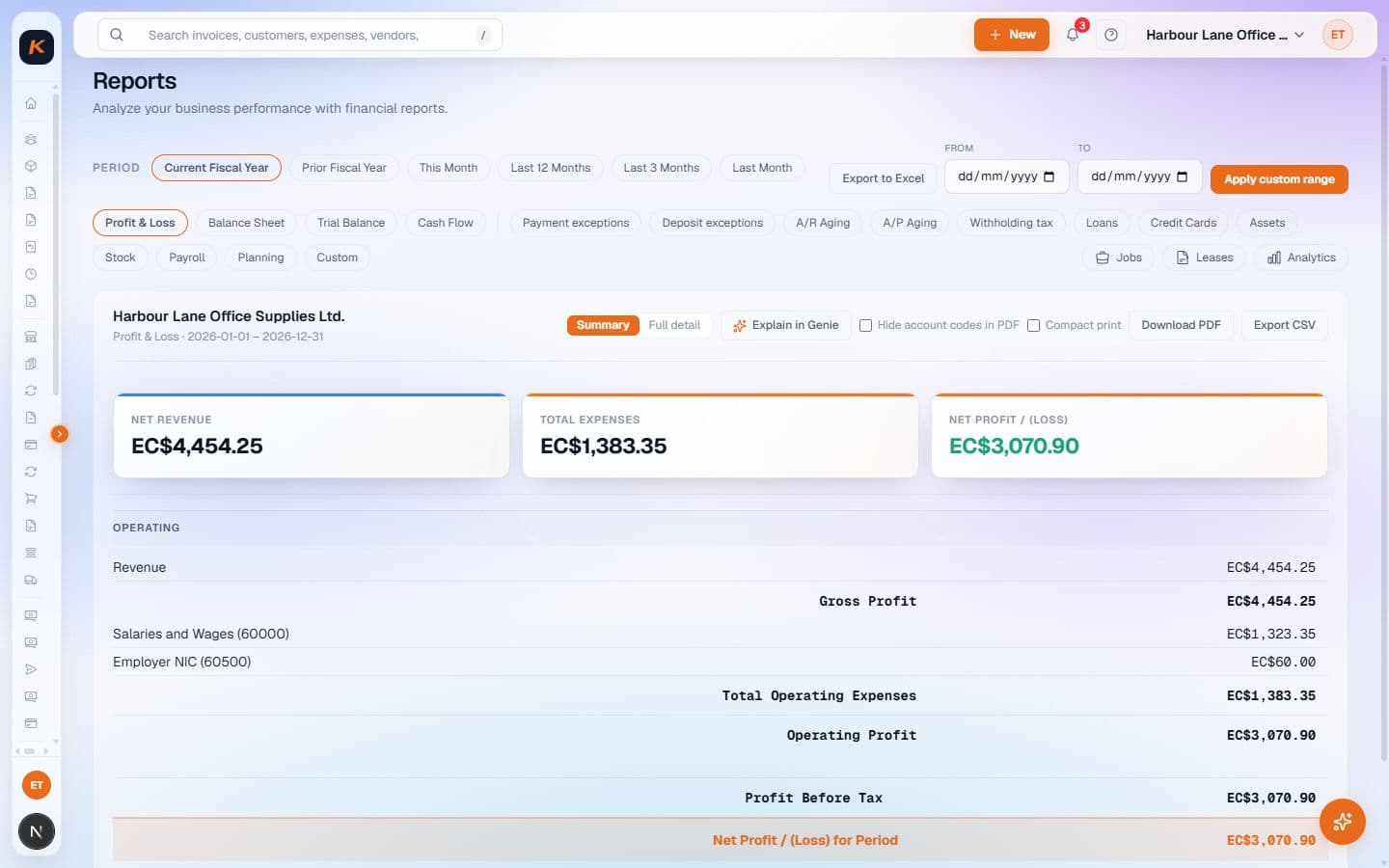The width and height of the screenshot is (1389, 868).
Task: Select the Current Fiscal Year period
Action: [x=216, y=168]
